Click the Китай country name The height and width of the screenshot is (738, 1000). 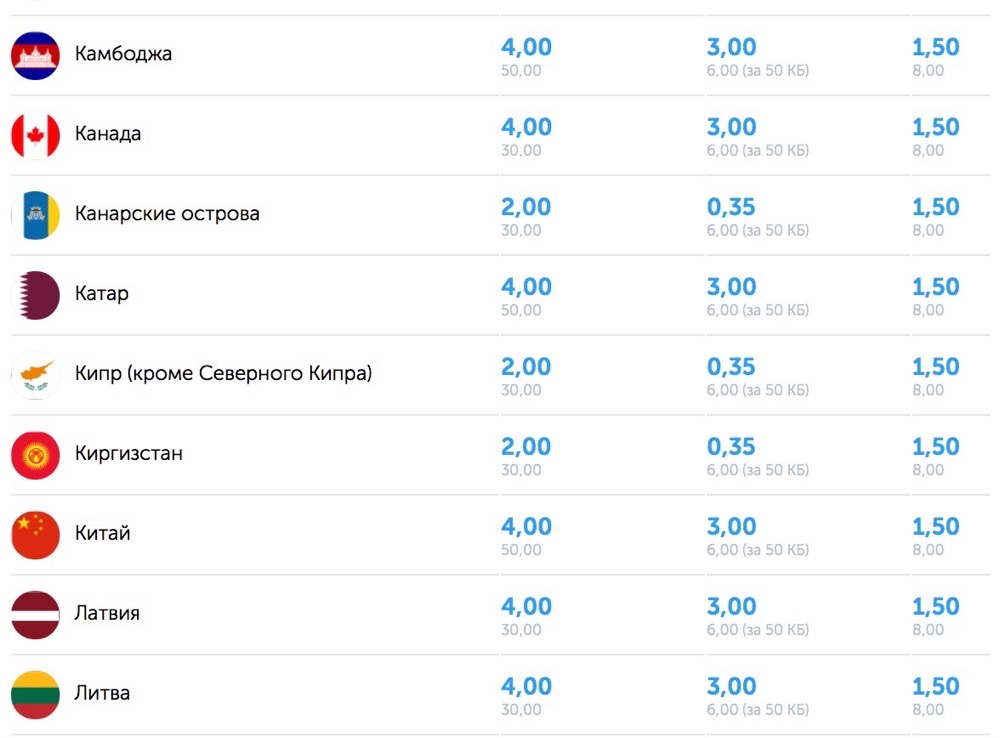click(102, 533)
